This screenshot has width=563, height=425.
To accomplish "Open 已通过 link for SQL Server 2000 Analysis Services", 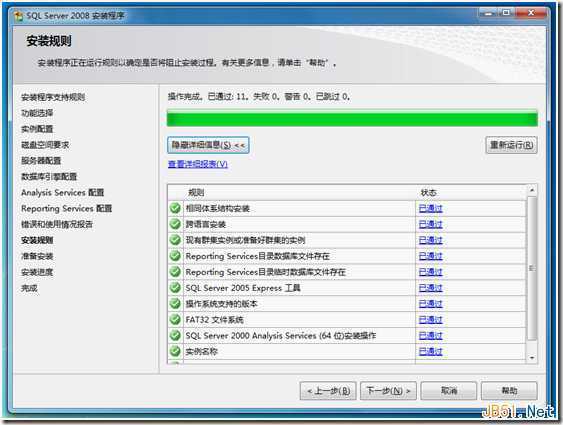I will pyautogui.click(x=431, y=335).
